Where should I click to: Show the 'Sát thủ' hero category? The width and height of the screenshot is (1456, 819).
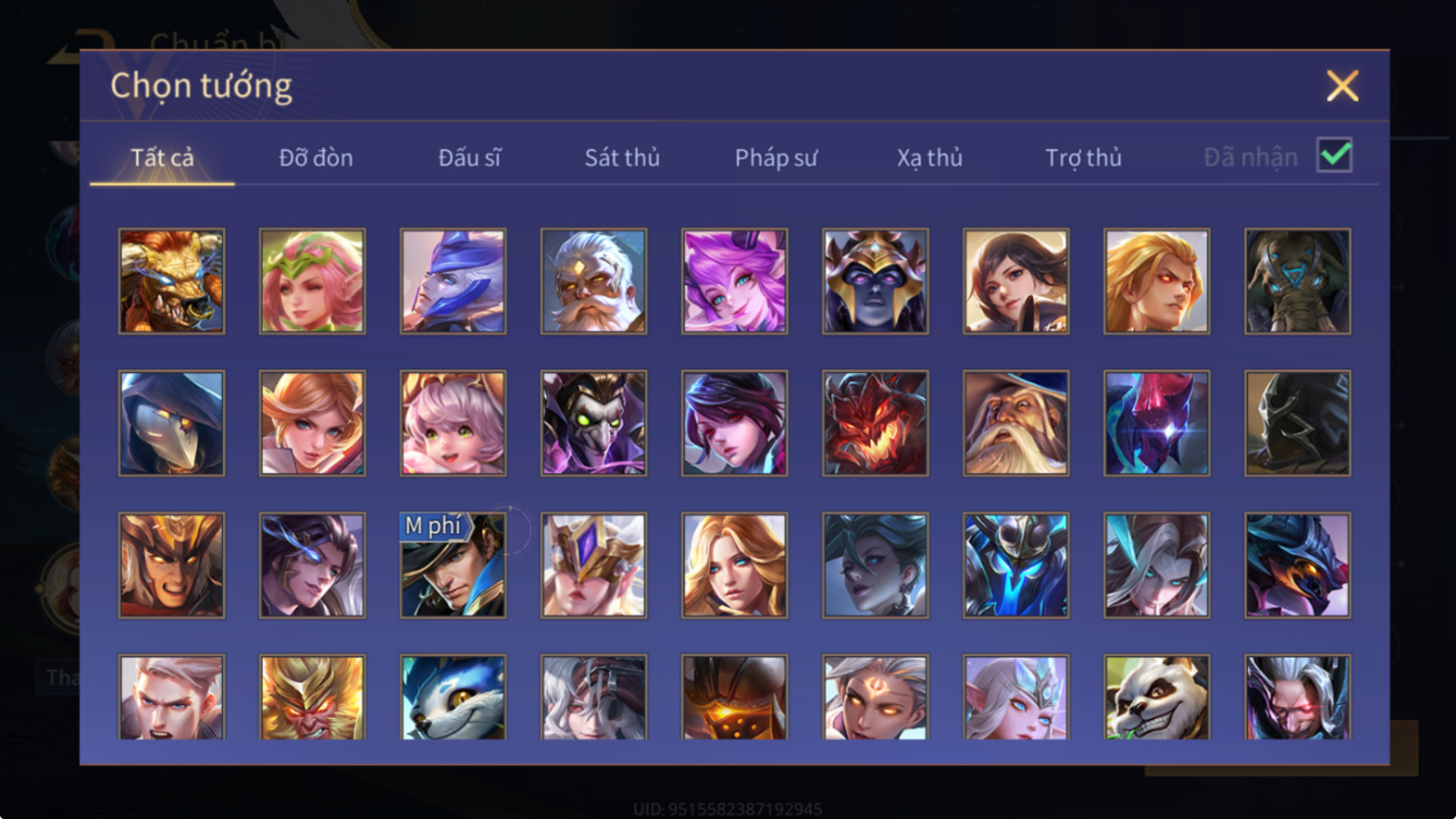pos(622,157)
